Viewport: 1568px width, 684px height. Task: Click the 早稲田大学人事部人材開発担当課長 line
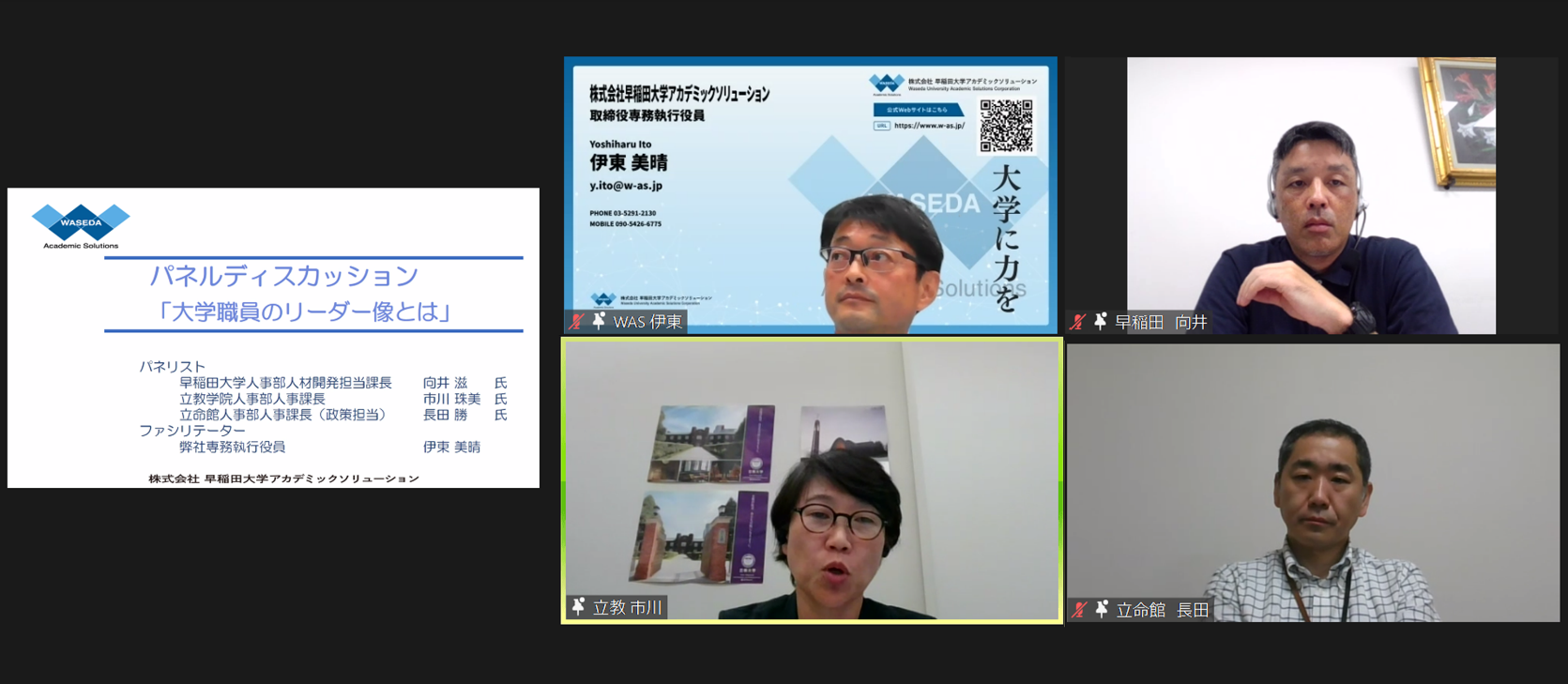[285, 383]
